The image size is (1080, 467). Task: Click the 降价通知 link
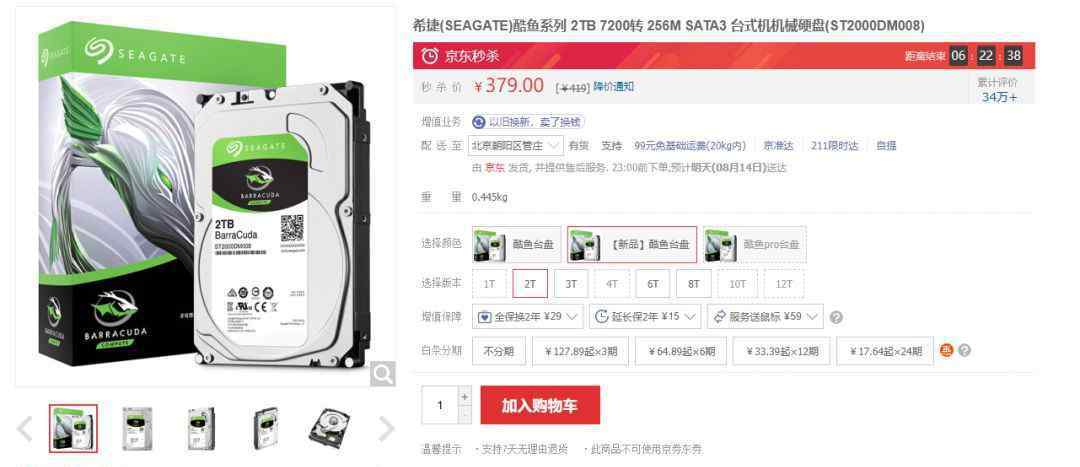[614, 87]
